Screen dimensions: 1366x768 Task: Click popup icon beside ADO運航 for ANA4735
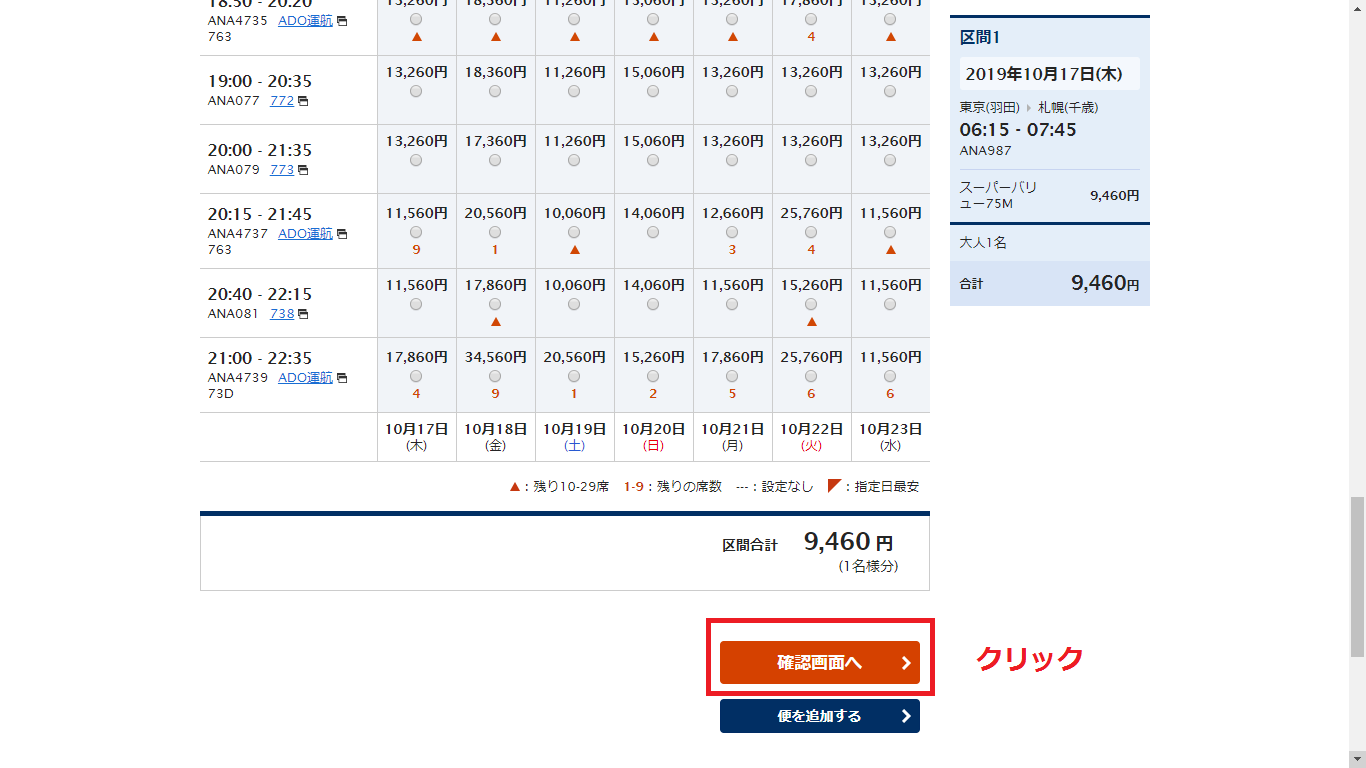click(x=342, y=21)
